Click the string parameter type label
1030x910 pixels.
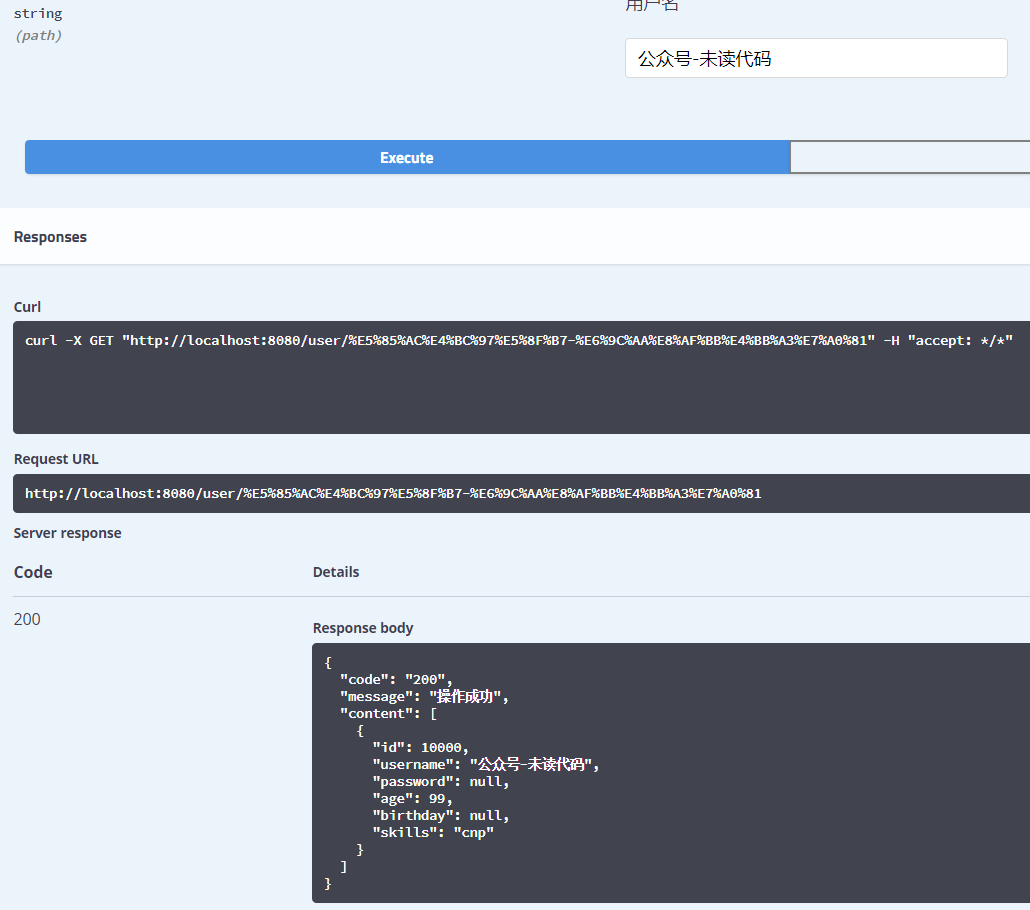[x=37, y=14]
